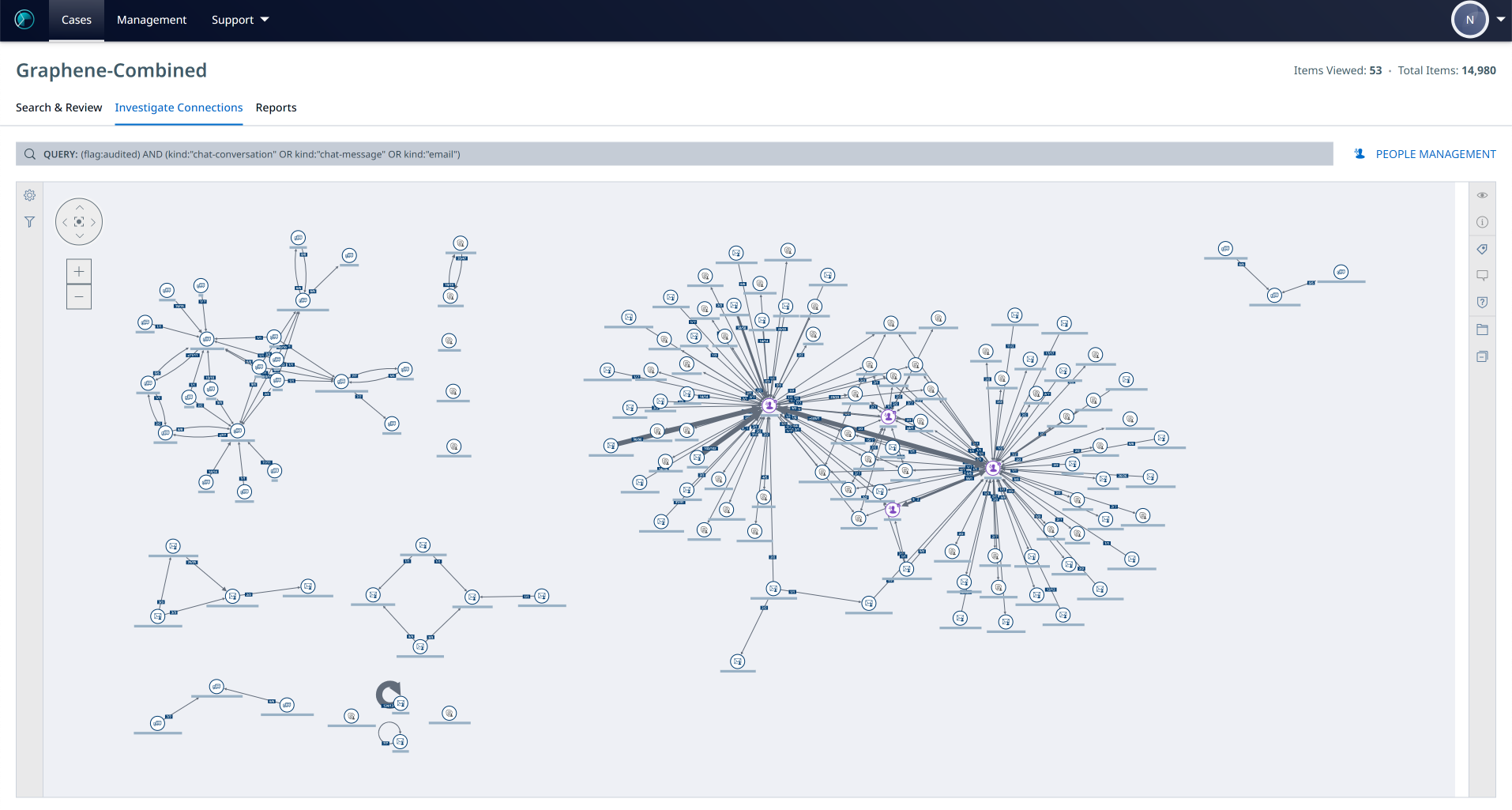
Task: Pan graph right using right chevron
Action: pos(93,222)
